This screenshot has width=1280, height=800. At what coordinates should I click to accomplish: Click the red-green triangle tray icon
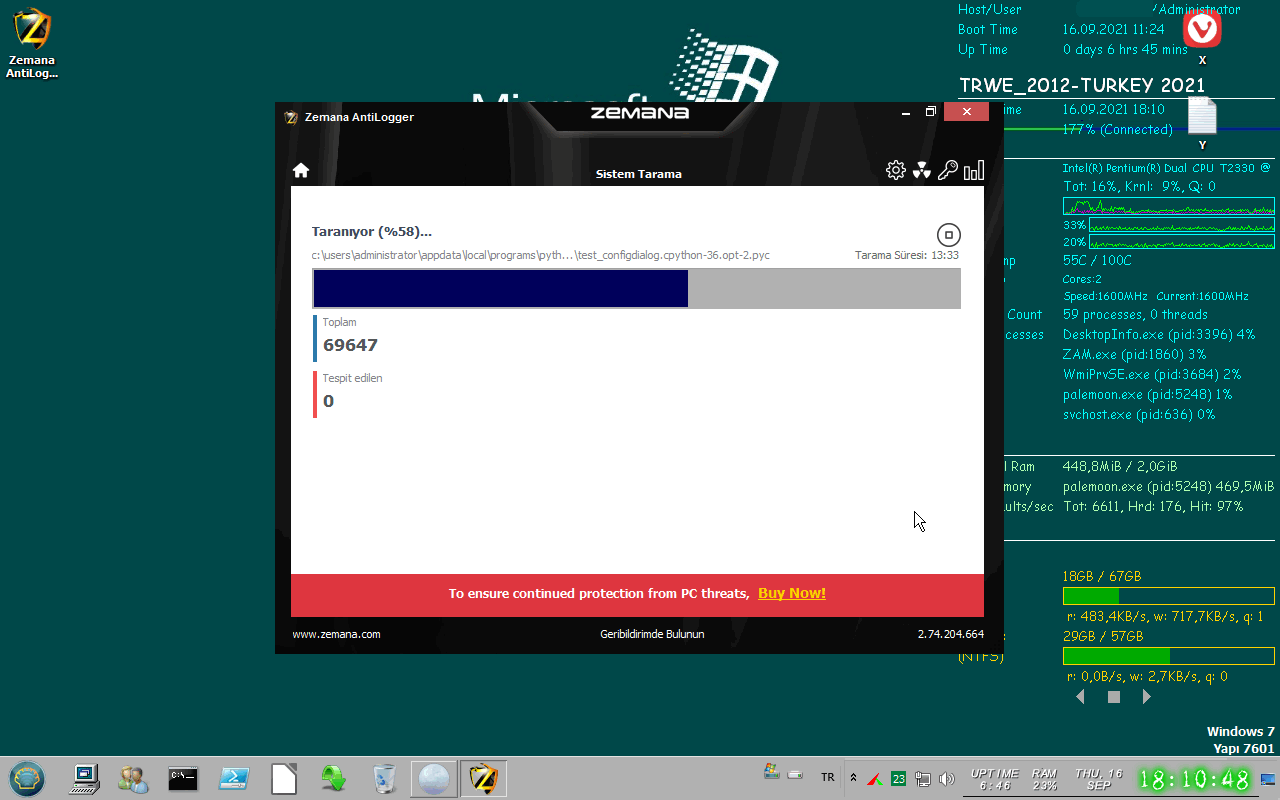(x=873, y=778)
